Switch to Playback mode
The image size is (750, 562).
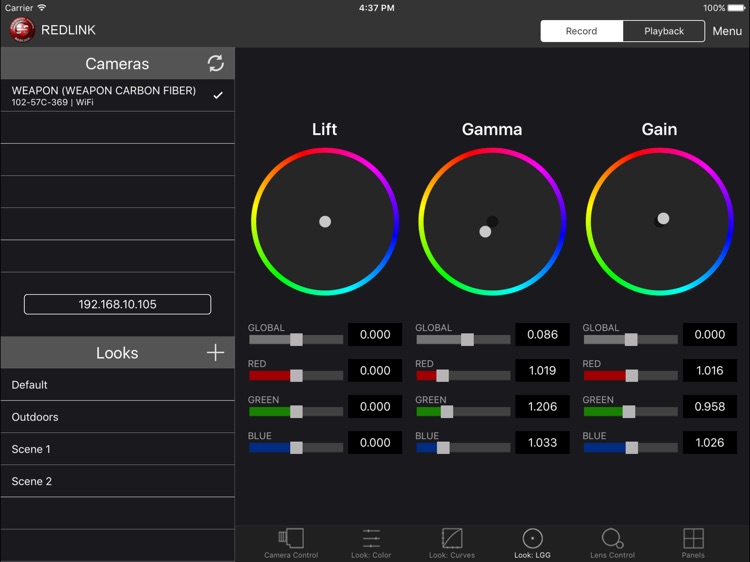pyautogui.click(x=664, y=31)
